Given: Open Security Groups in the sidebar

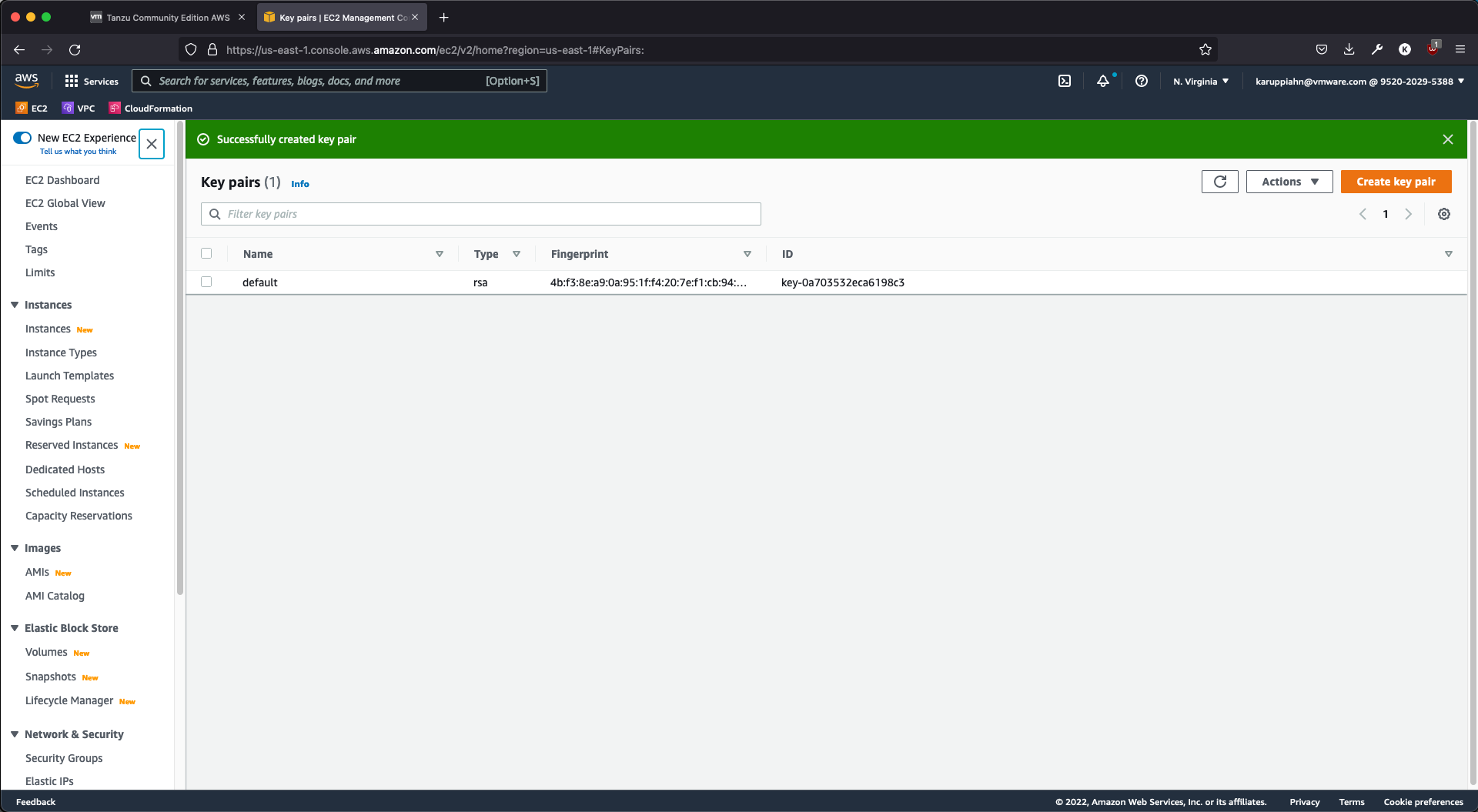Looking at the screenshot, I should tap(64, 758).
